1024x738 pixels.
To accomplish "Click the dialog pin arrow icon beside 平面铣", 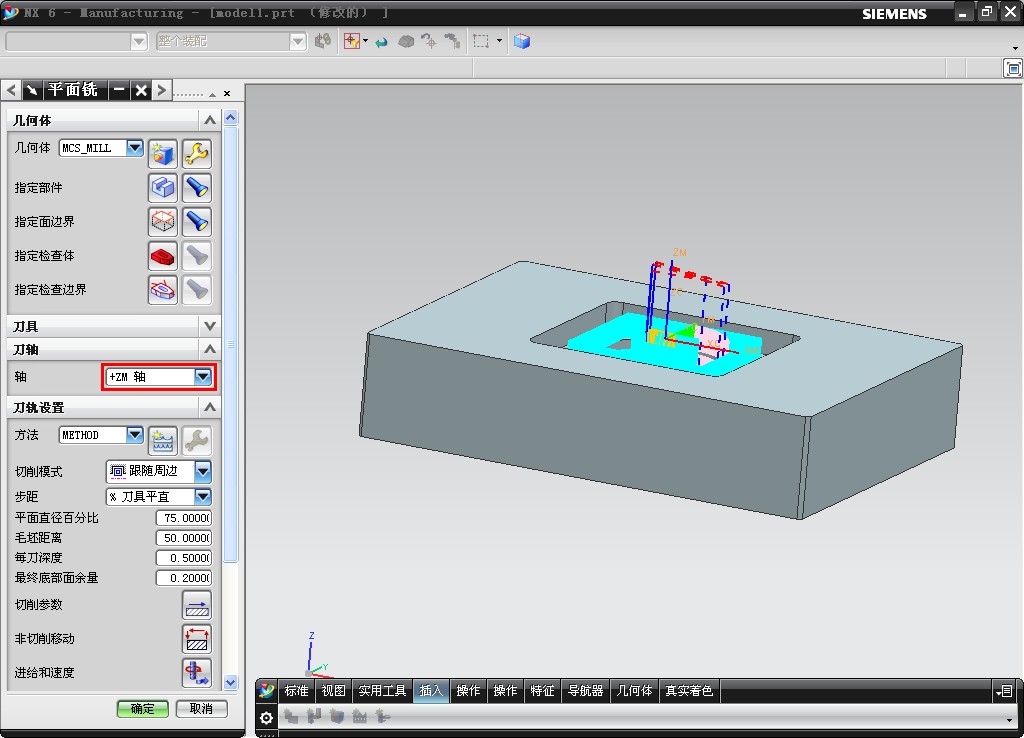I will tap(33, 90).
